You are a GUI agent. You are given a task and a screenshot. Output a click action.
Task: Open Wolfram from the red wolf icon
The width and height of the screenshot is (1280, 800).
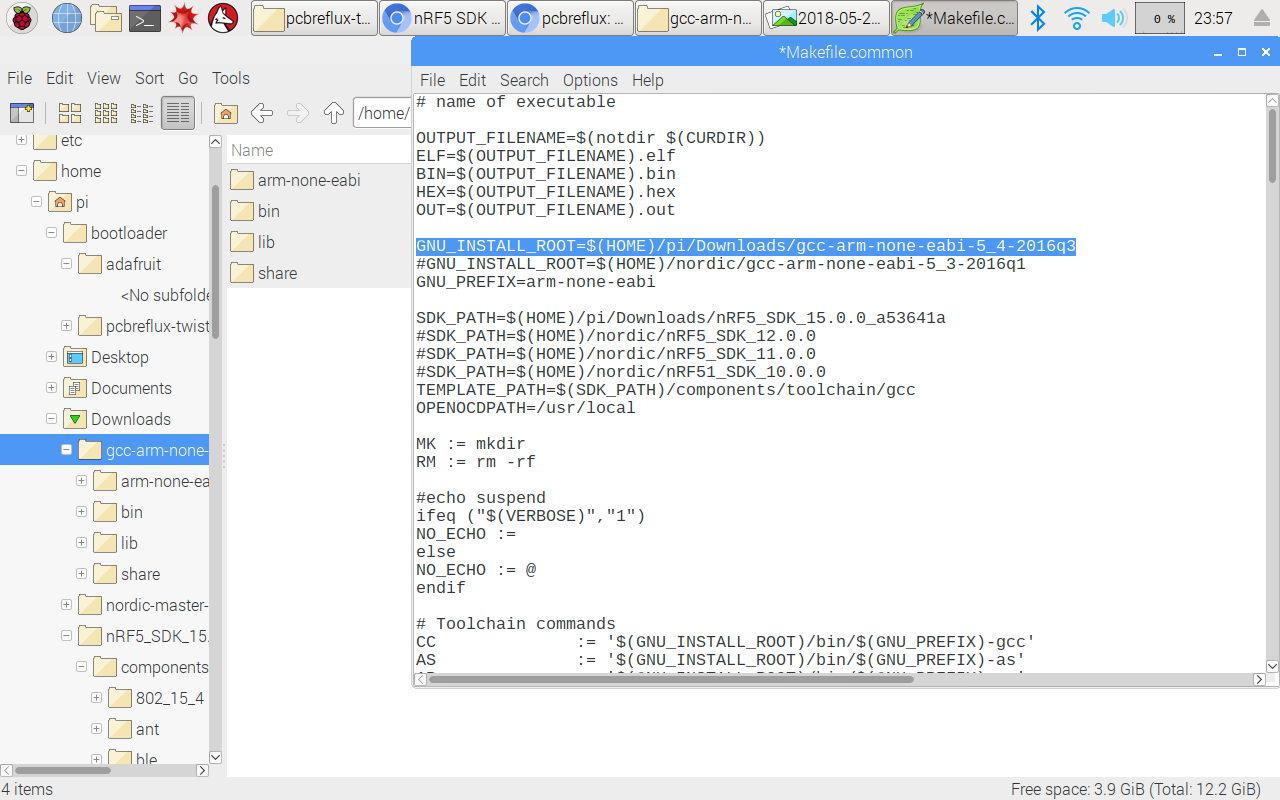click(223, 18)
